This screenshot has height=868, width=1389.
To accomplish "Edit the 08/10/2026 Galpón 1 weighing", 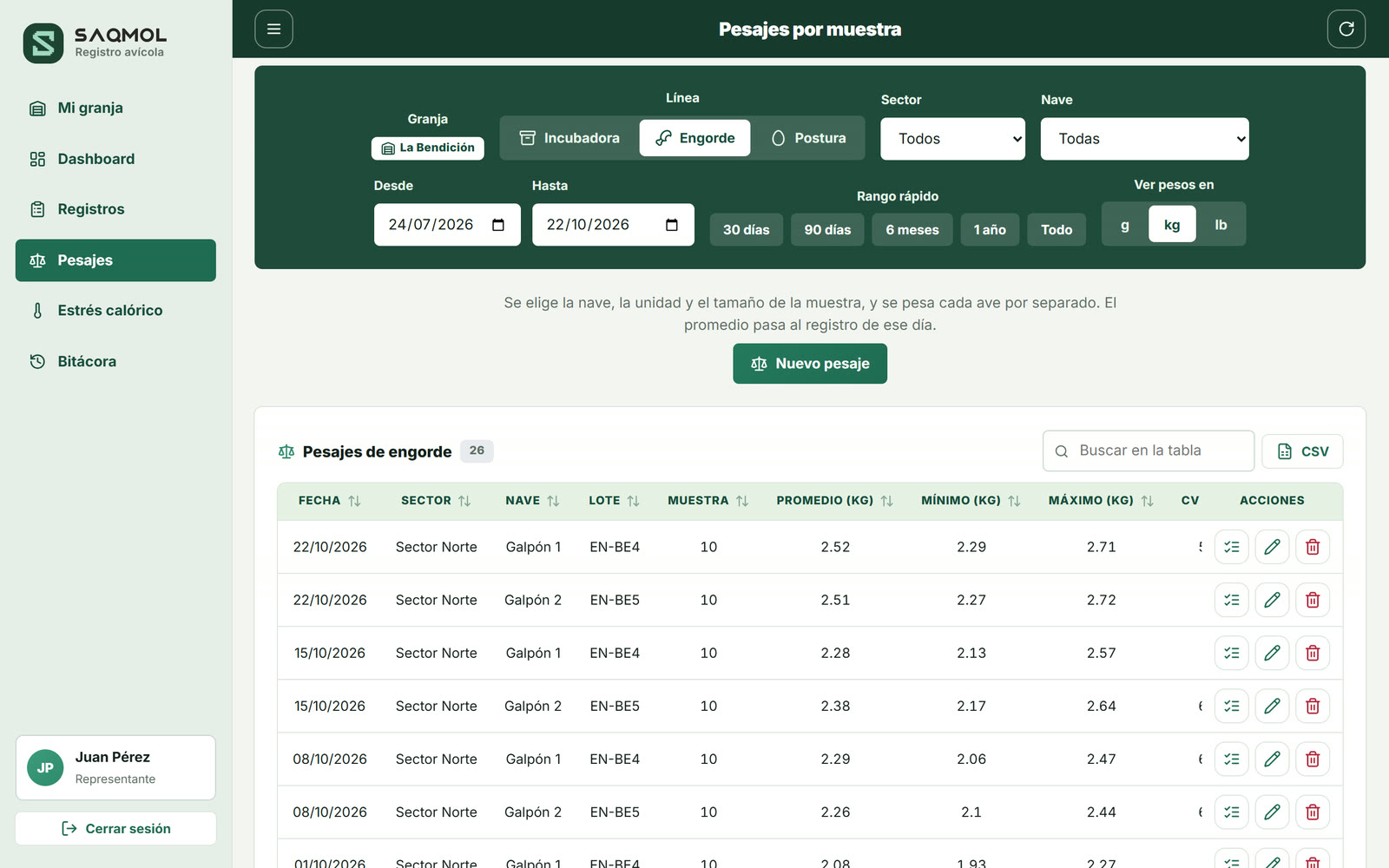I will (1272, 759).
